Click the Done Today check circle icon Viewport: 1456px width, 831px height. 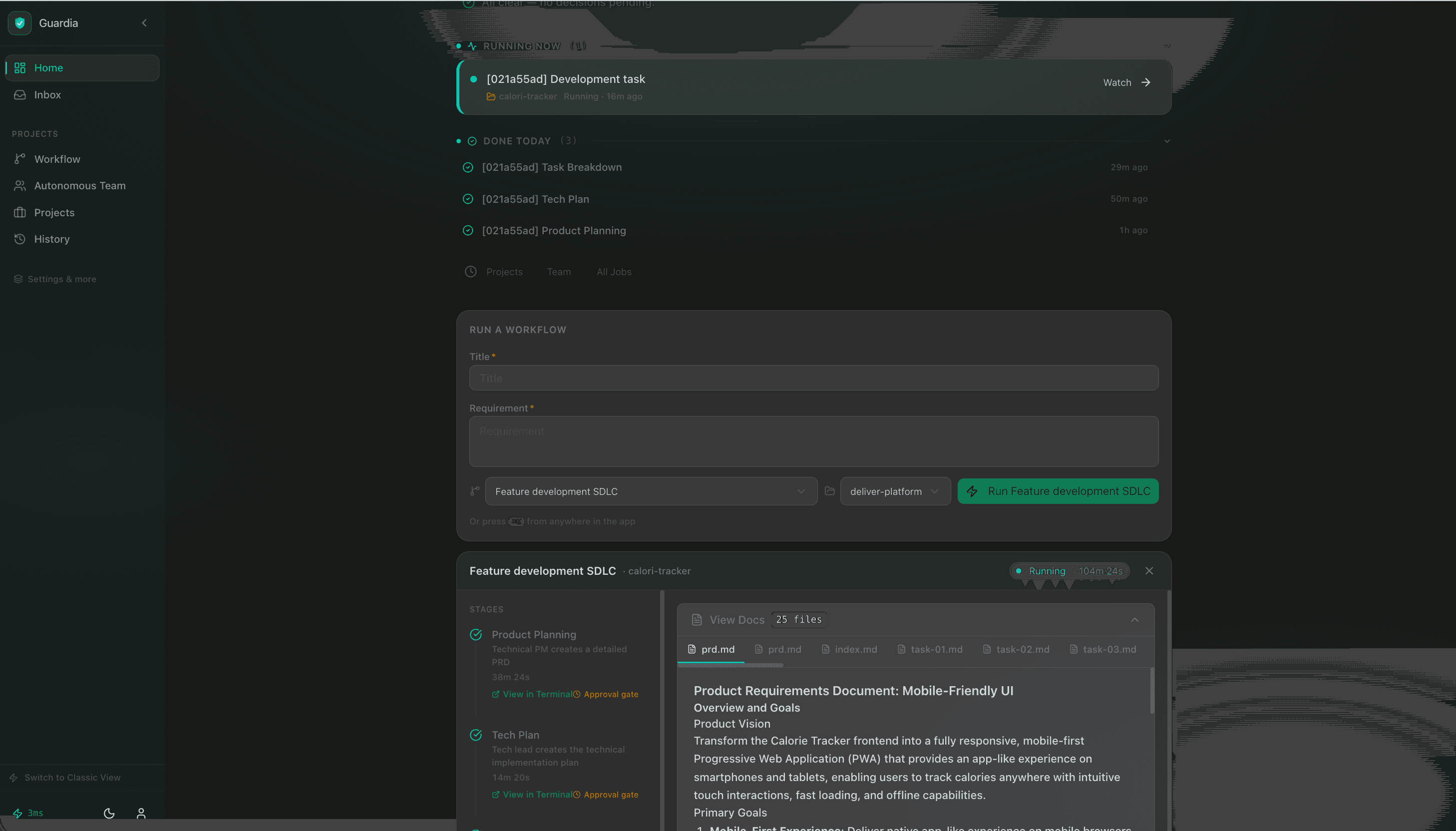click(472, 141)
